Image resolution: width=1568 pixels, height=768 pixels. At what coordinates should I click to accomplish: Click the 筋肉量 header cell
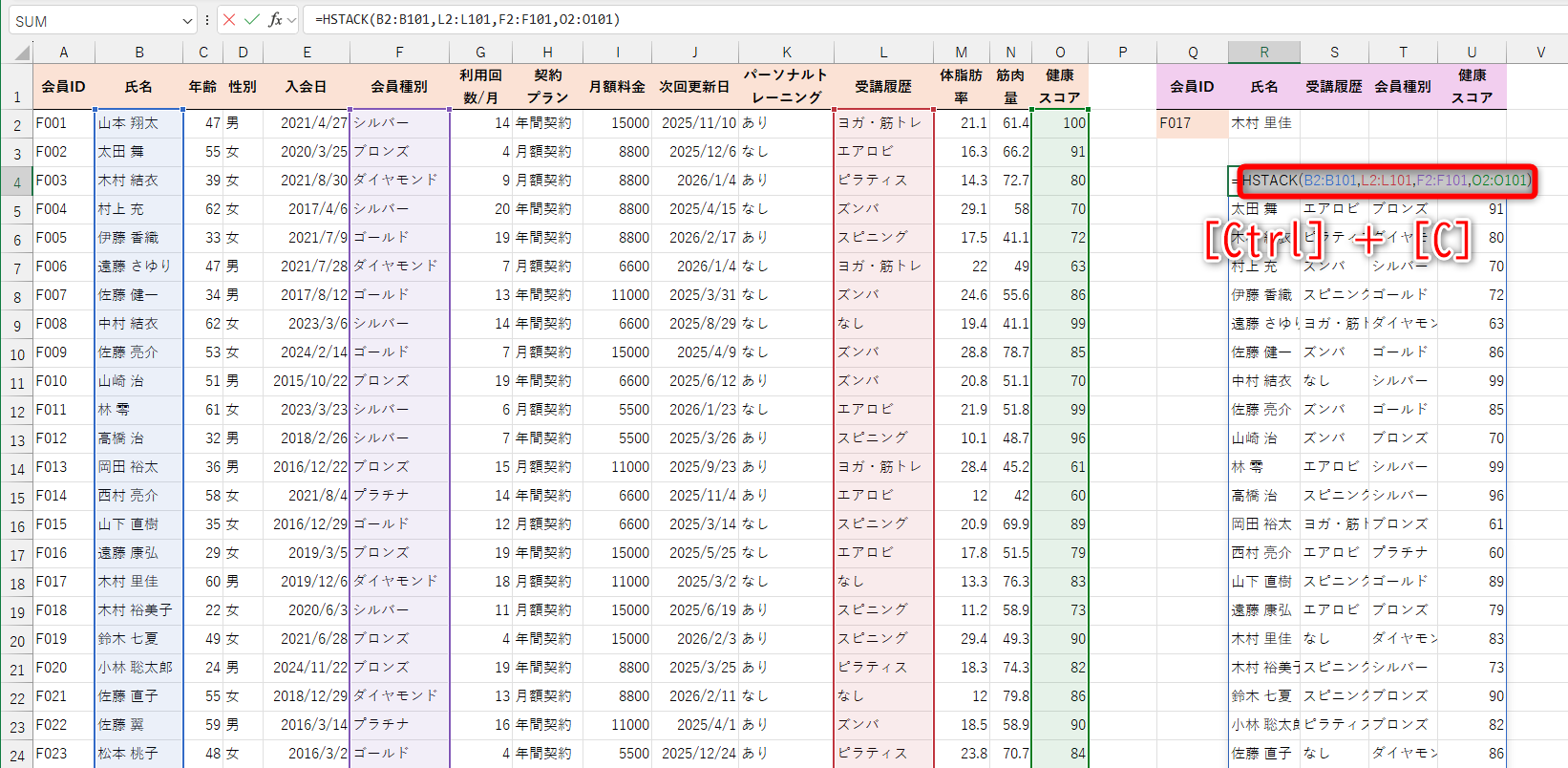[1010, 86]
